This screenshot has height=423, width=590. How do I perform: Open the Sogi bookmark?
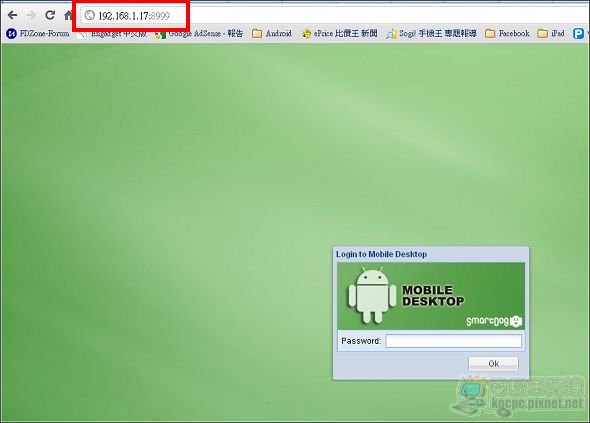click(x=431, y=33)
